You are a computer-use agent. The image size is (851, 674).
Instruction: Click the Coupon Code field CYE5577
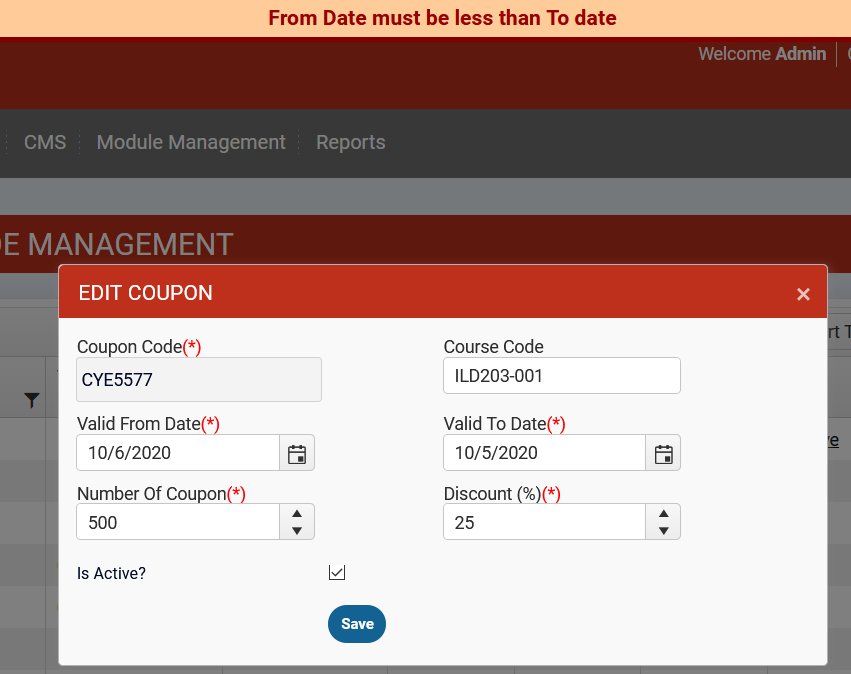(199, 380)
